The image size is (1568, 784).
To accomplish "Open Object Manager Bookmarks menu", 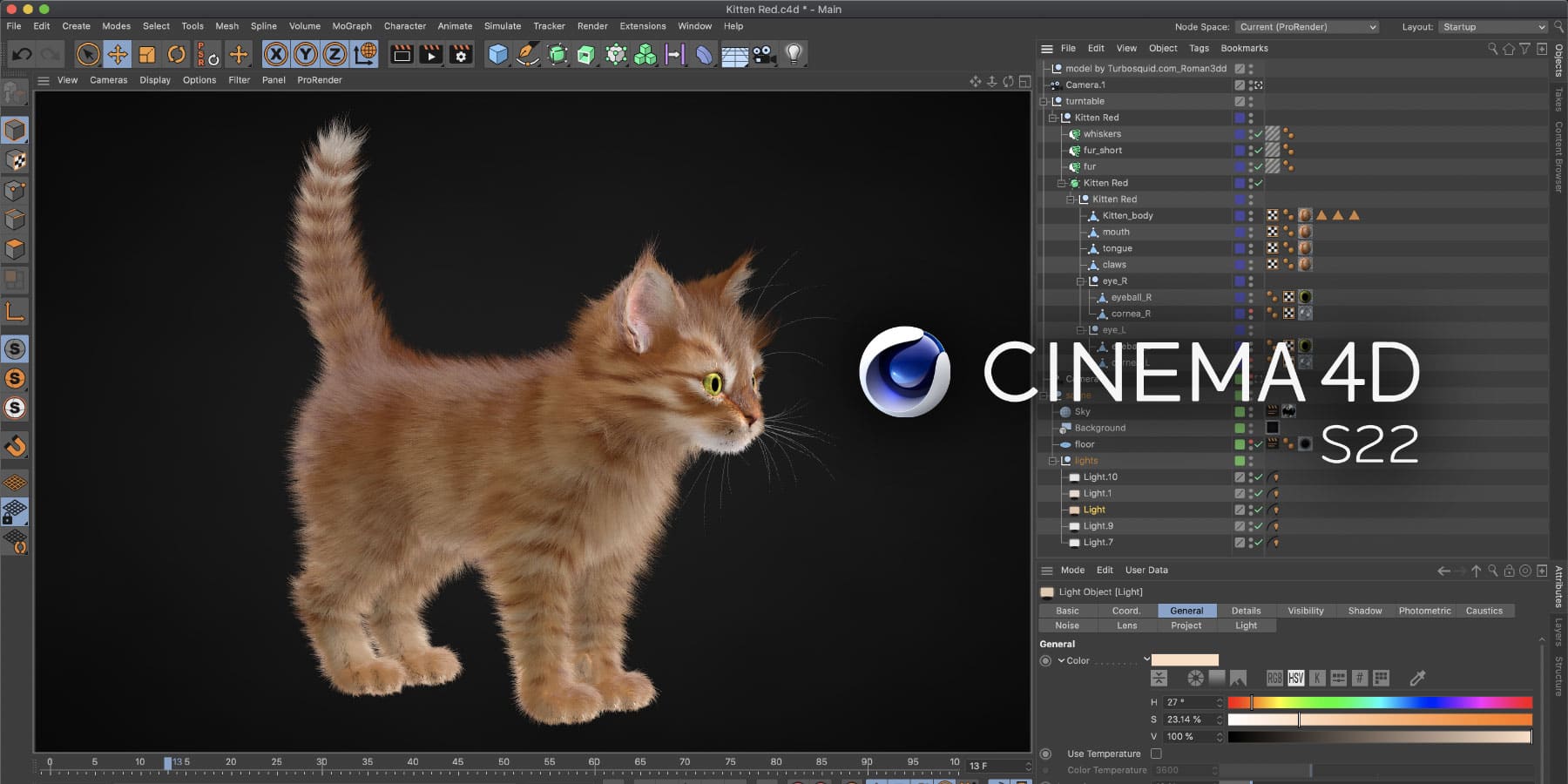I will 1244,49.
